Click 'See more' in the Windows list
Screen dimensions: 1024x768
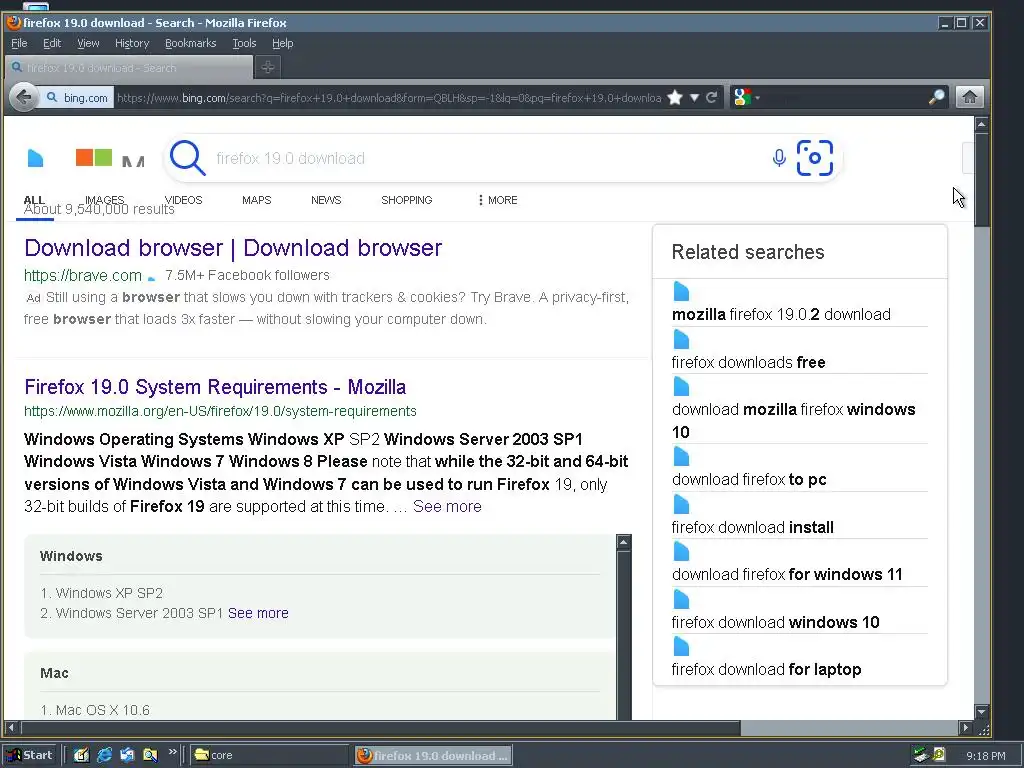[258, 613]
